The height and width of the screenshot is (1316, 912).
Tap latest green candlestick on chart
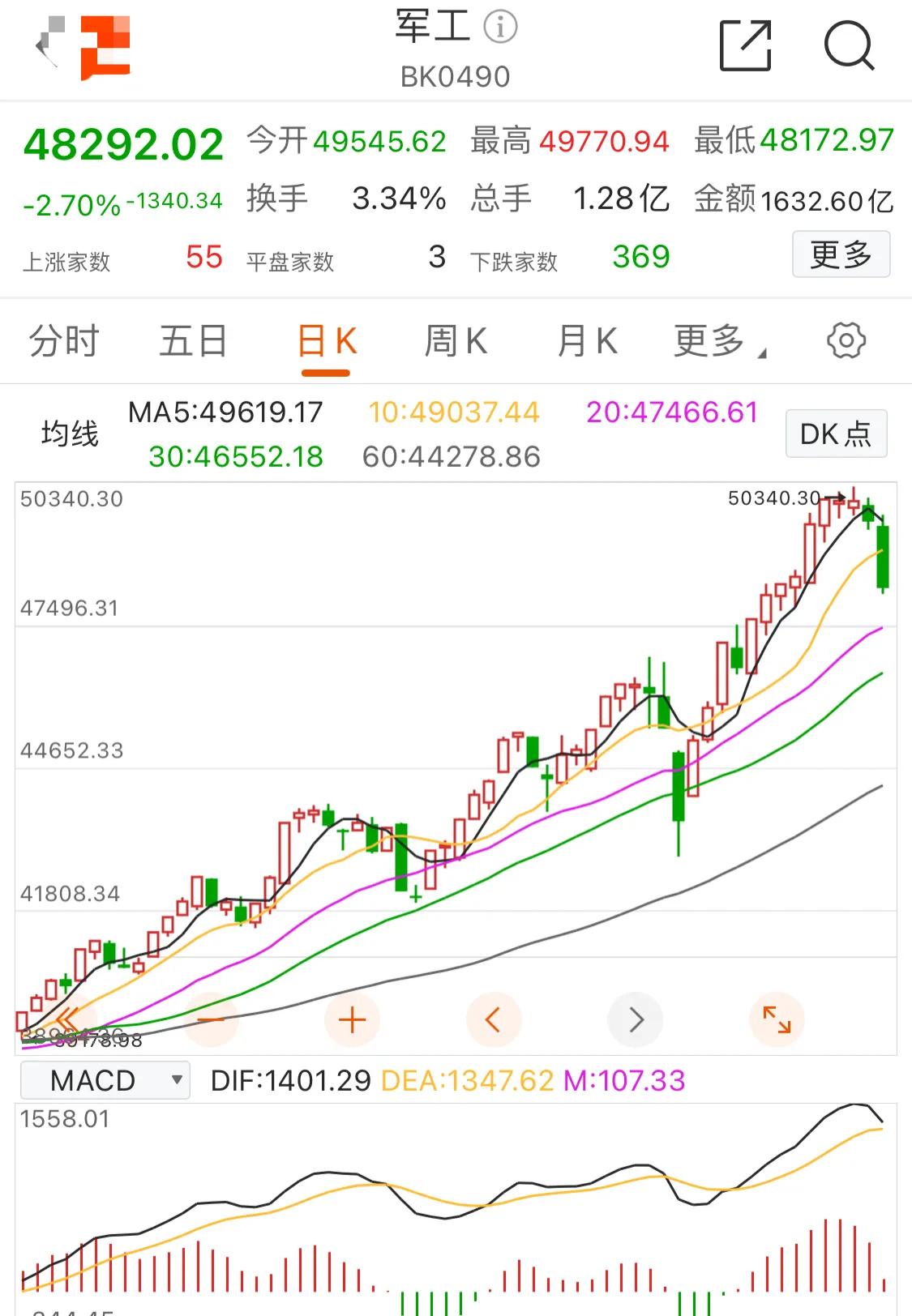(883, 556)
